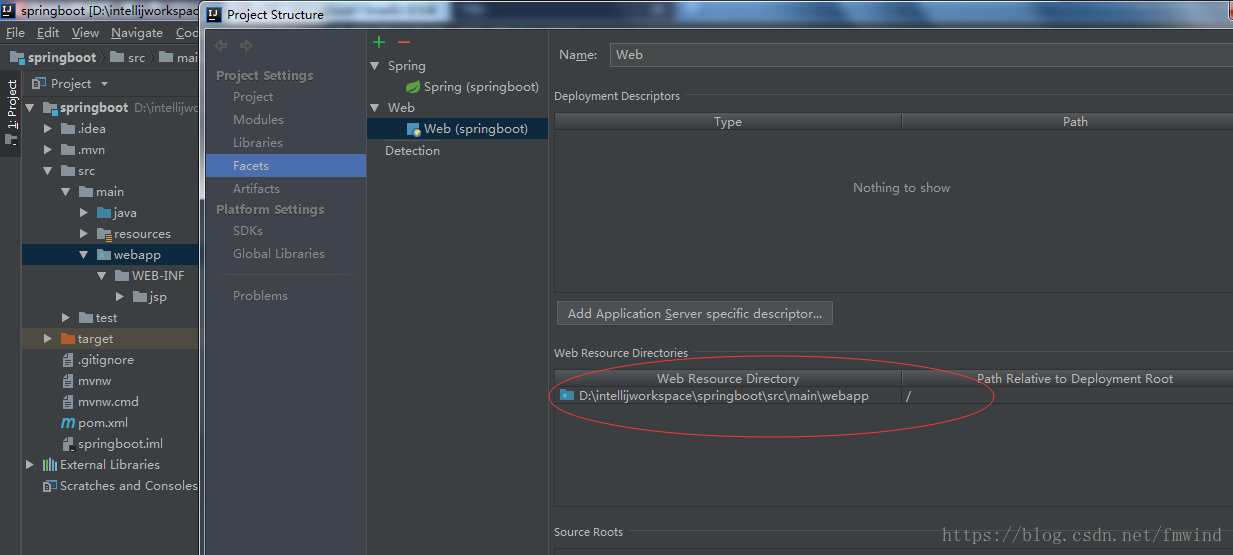Open the Edit menu
The width and height of the screenshot is (1233, 555).
click(48, 33)
